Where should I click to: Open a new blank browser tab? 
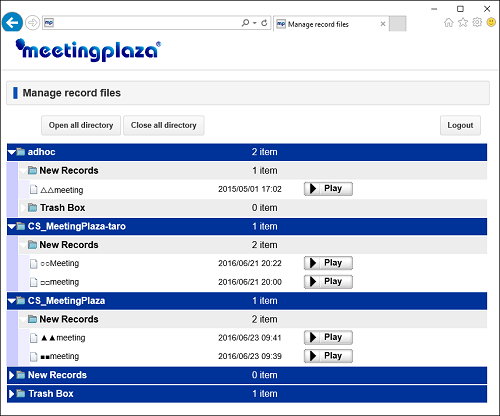pyautogui.click(x=398, y=24)
